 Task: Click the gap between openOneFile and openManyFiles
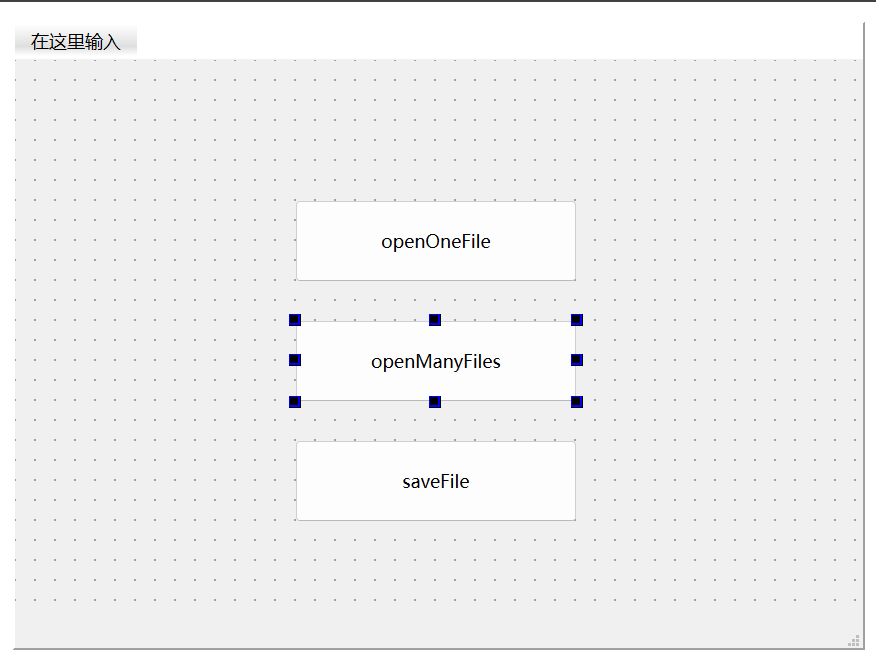pyautogui.click(x=436, y=300)
